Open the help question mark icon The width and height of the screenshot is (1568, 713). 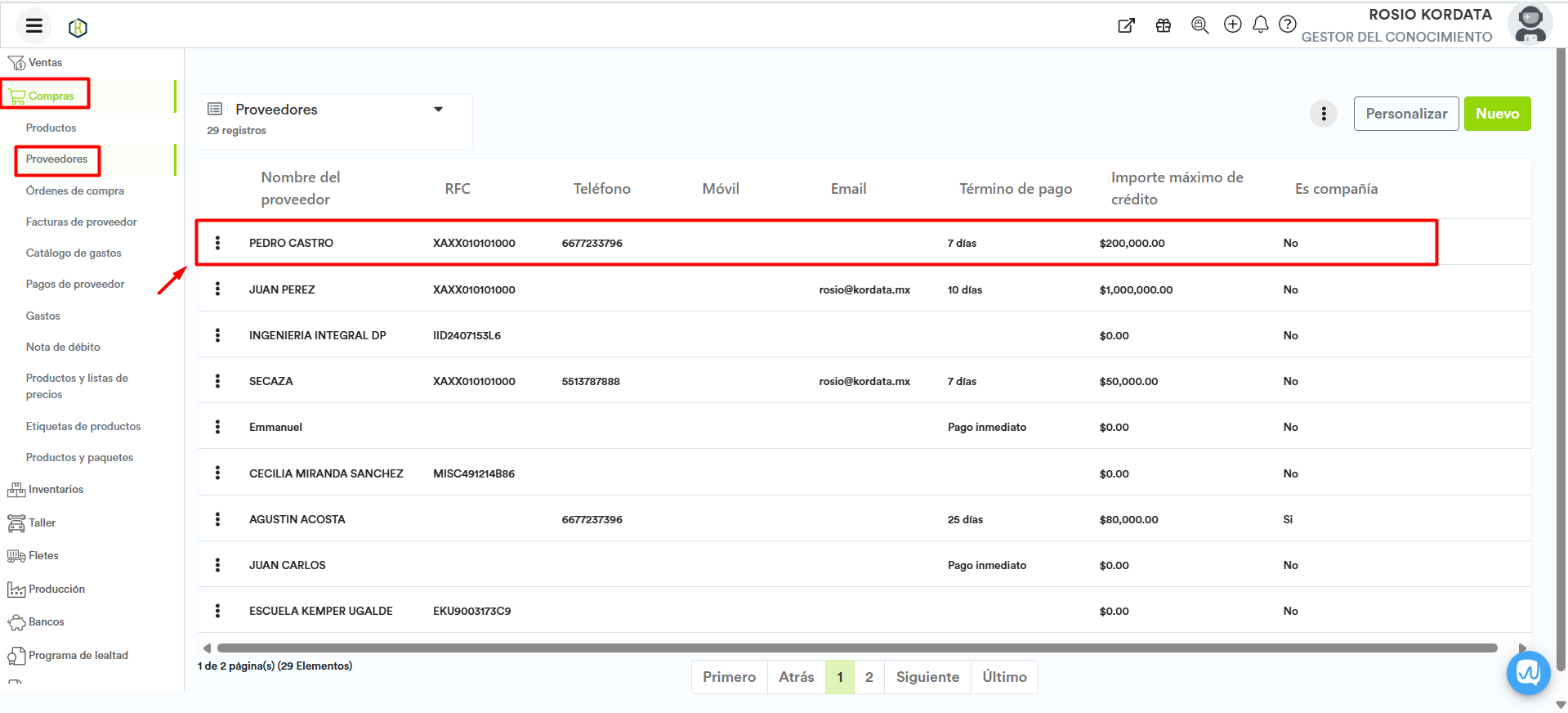click(x=1287, y=25)
